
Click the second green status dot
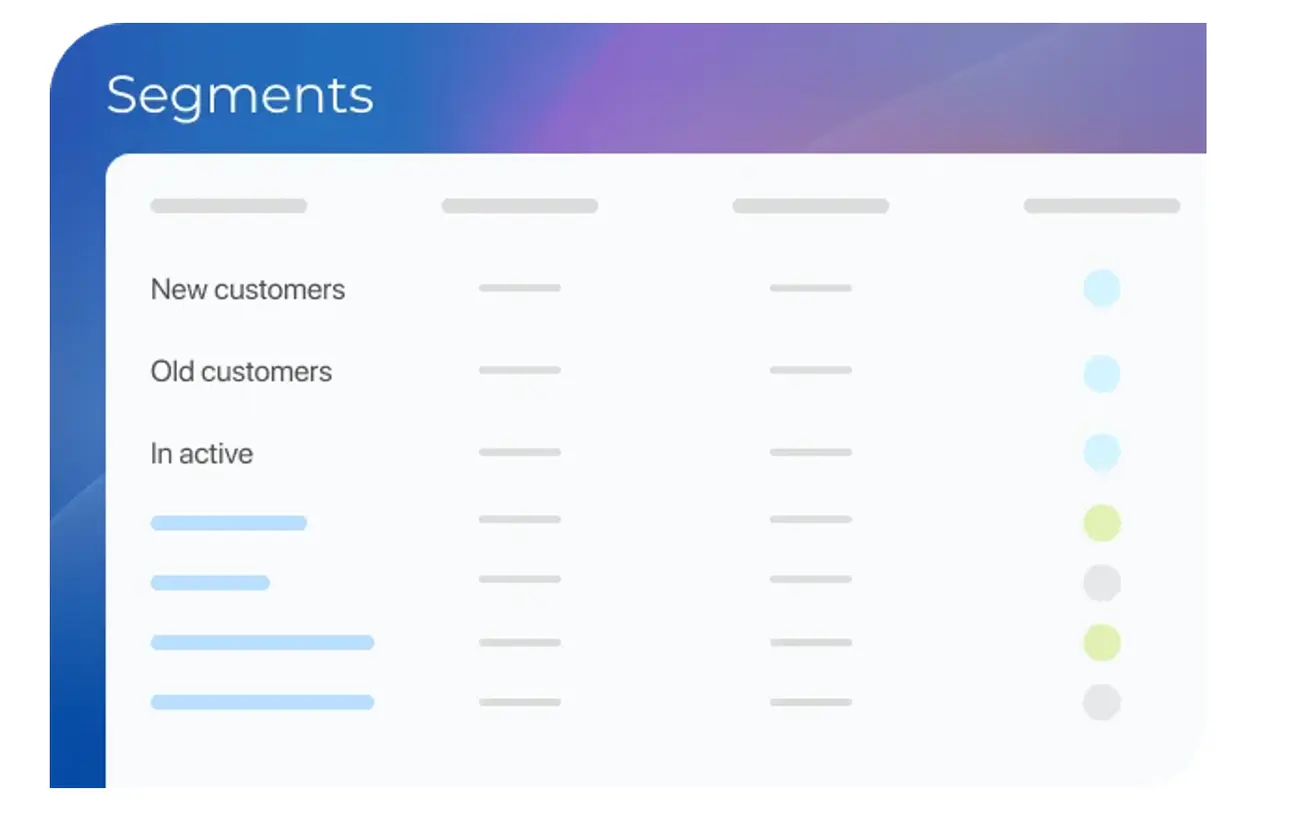[1101, 642]
